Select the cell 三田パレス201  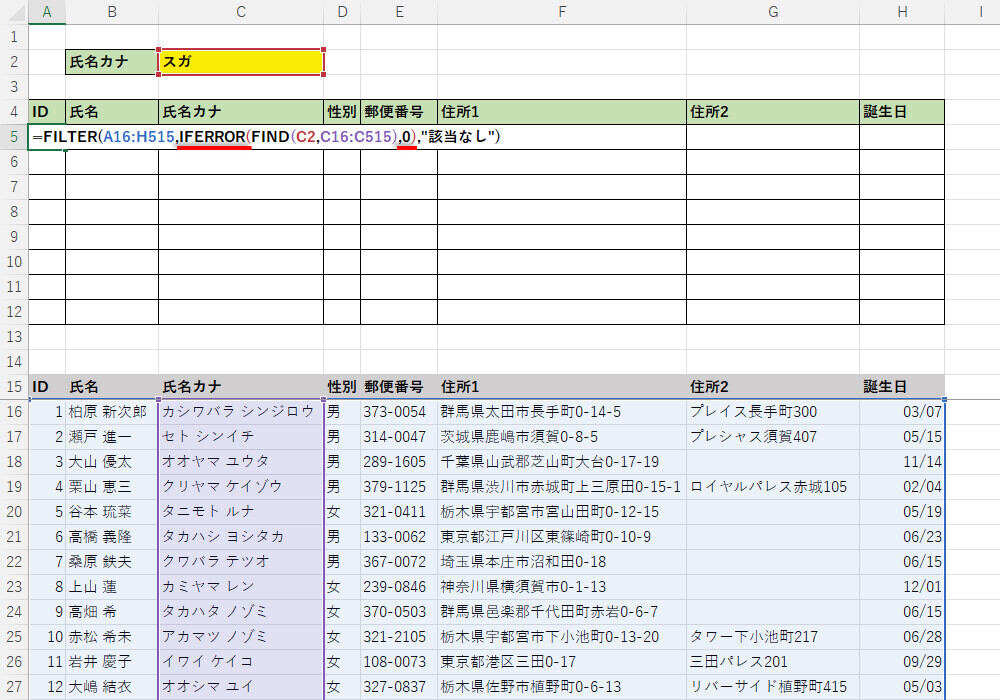pyautogui.click(x=773, y=662)
